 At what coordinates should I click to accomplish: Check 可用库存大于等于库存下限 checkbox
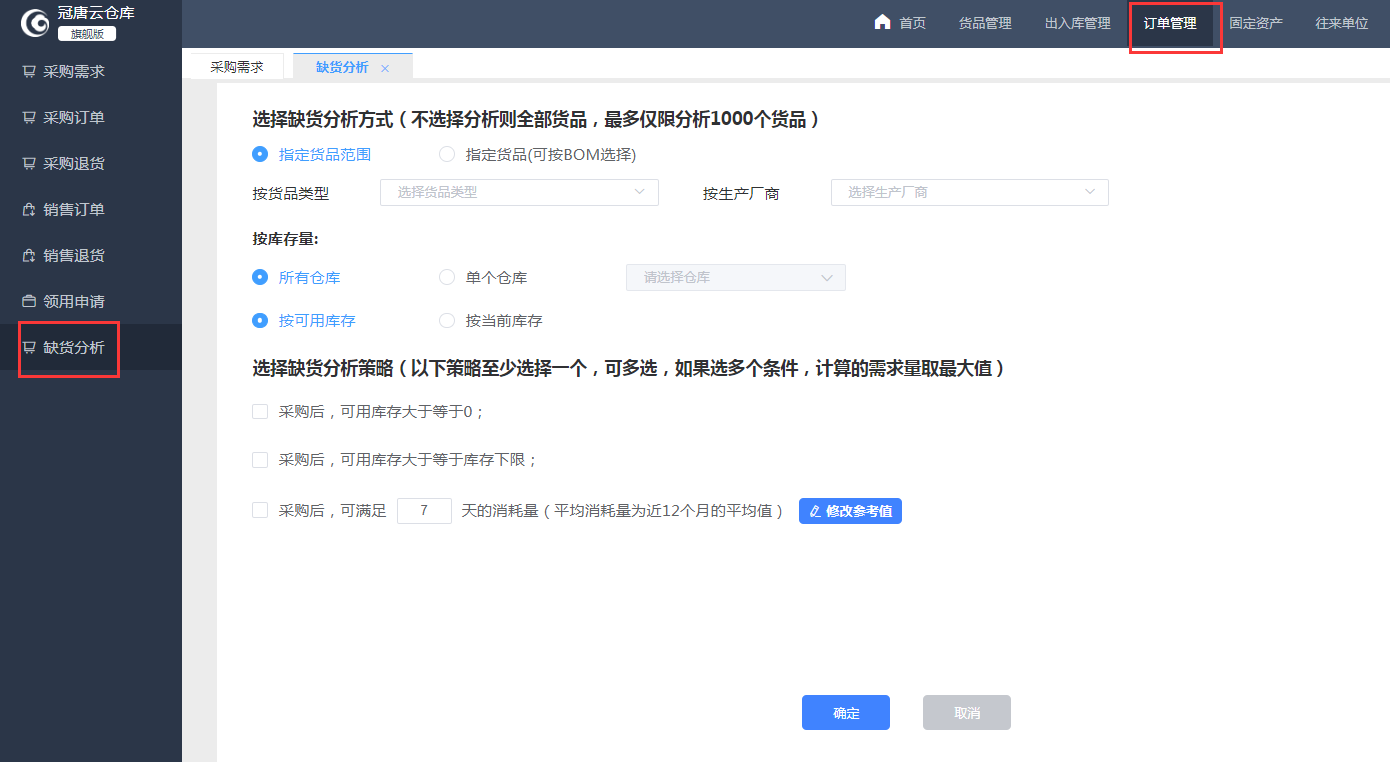(260, 459)
